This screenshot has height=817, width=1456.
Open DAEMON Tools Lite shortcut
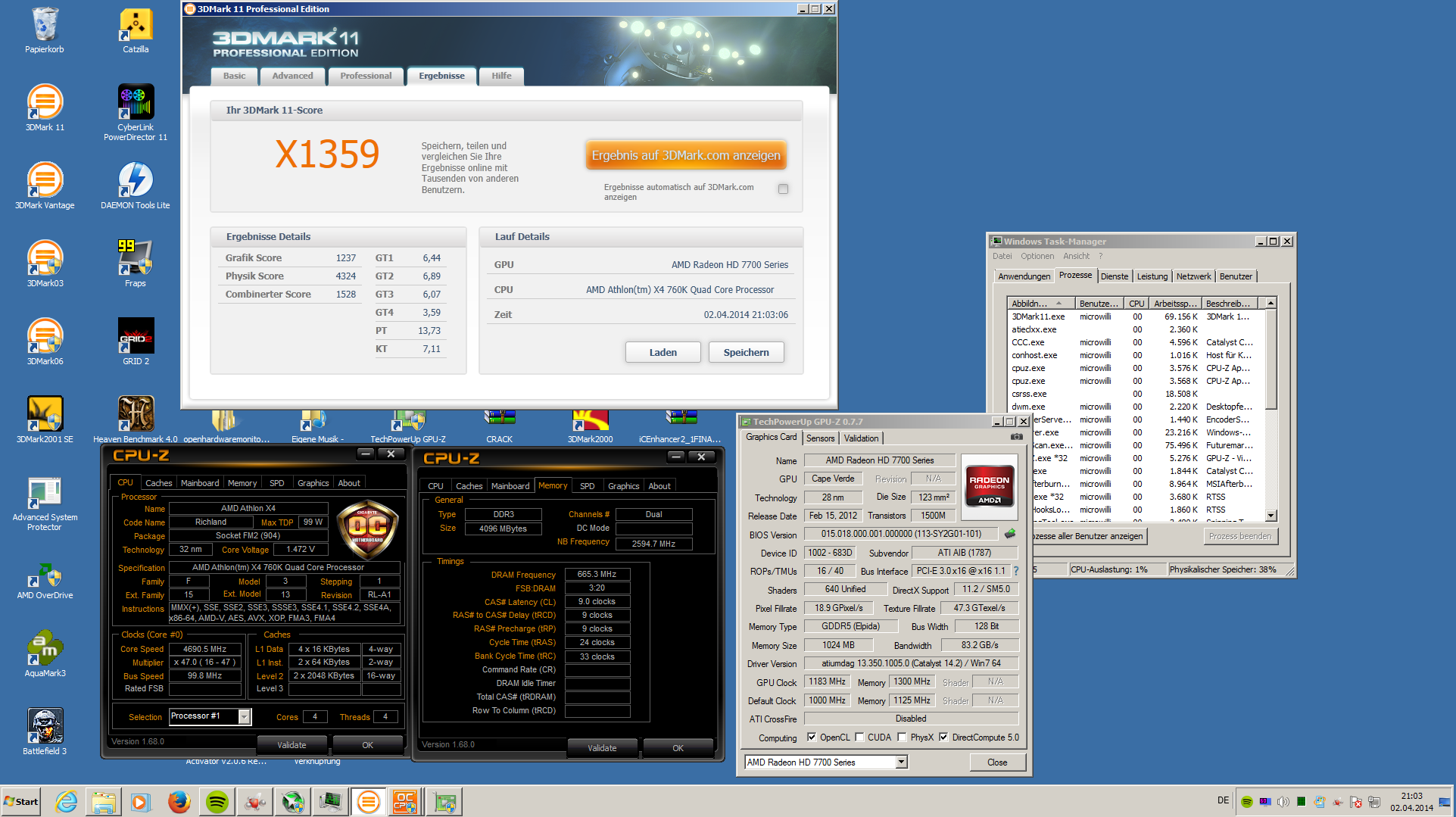click(x=136, y=186)
